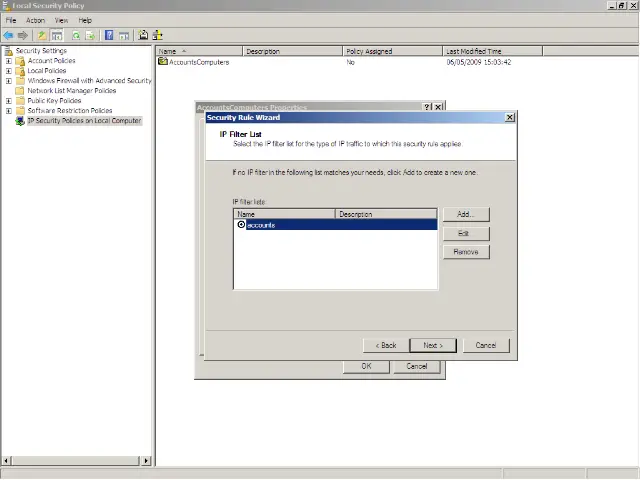Screen dimensions: 640x480
Task: Click the Manage IP filter lists toolbar icon
Action: (x=158, y=35)
